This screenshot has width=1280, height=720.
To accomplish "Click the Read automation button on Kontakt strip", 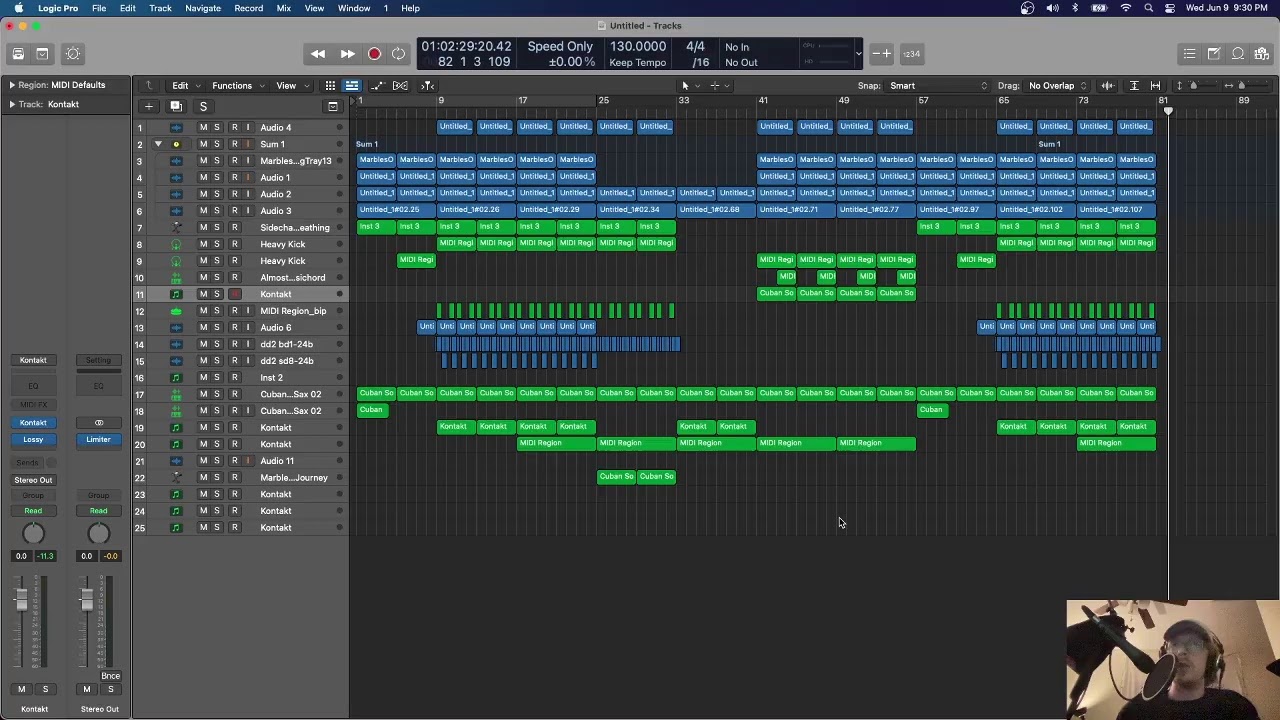I will (33, 511).
